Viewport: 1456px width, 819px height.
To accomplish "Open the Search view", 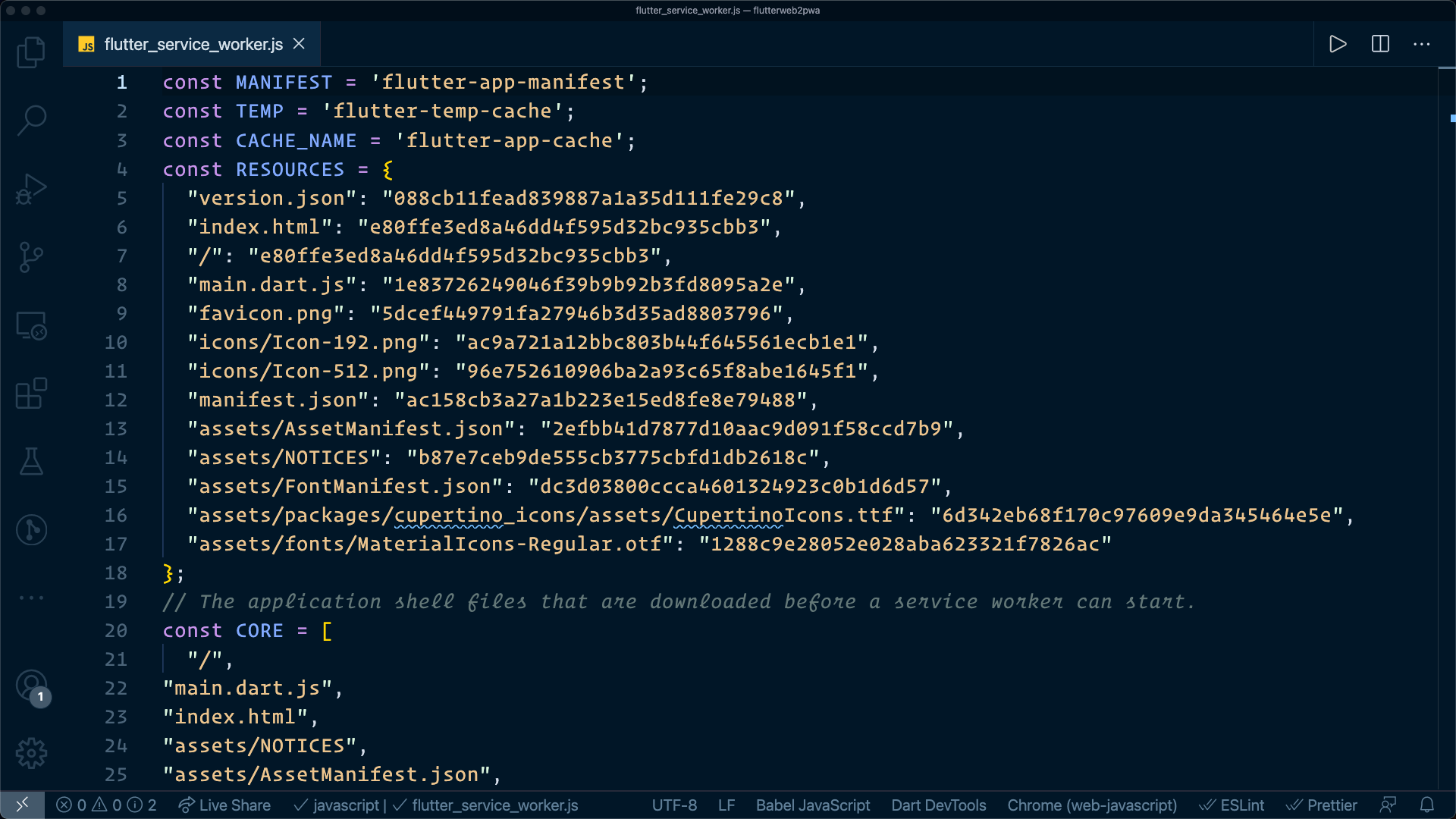I will 31,120.
